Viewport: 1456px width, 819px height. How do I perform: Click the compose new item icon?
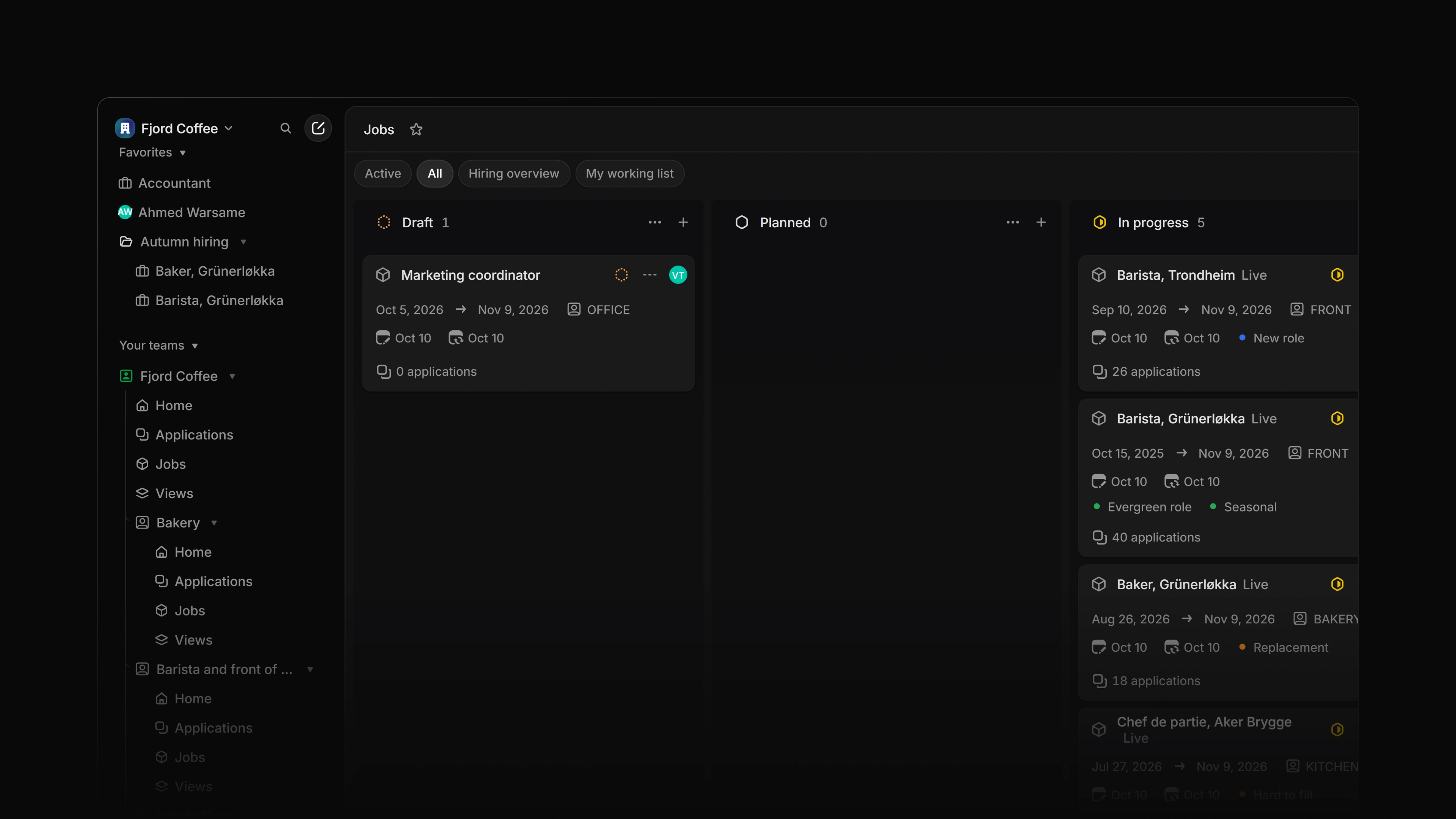[x=318, y=128]
